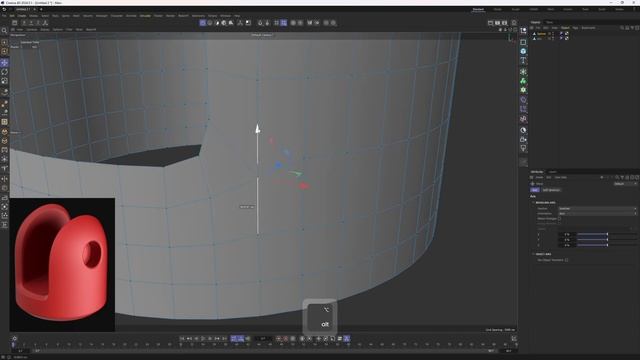Add new document tab with plus icon
640x360 pixels.
click(41, 9)
